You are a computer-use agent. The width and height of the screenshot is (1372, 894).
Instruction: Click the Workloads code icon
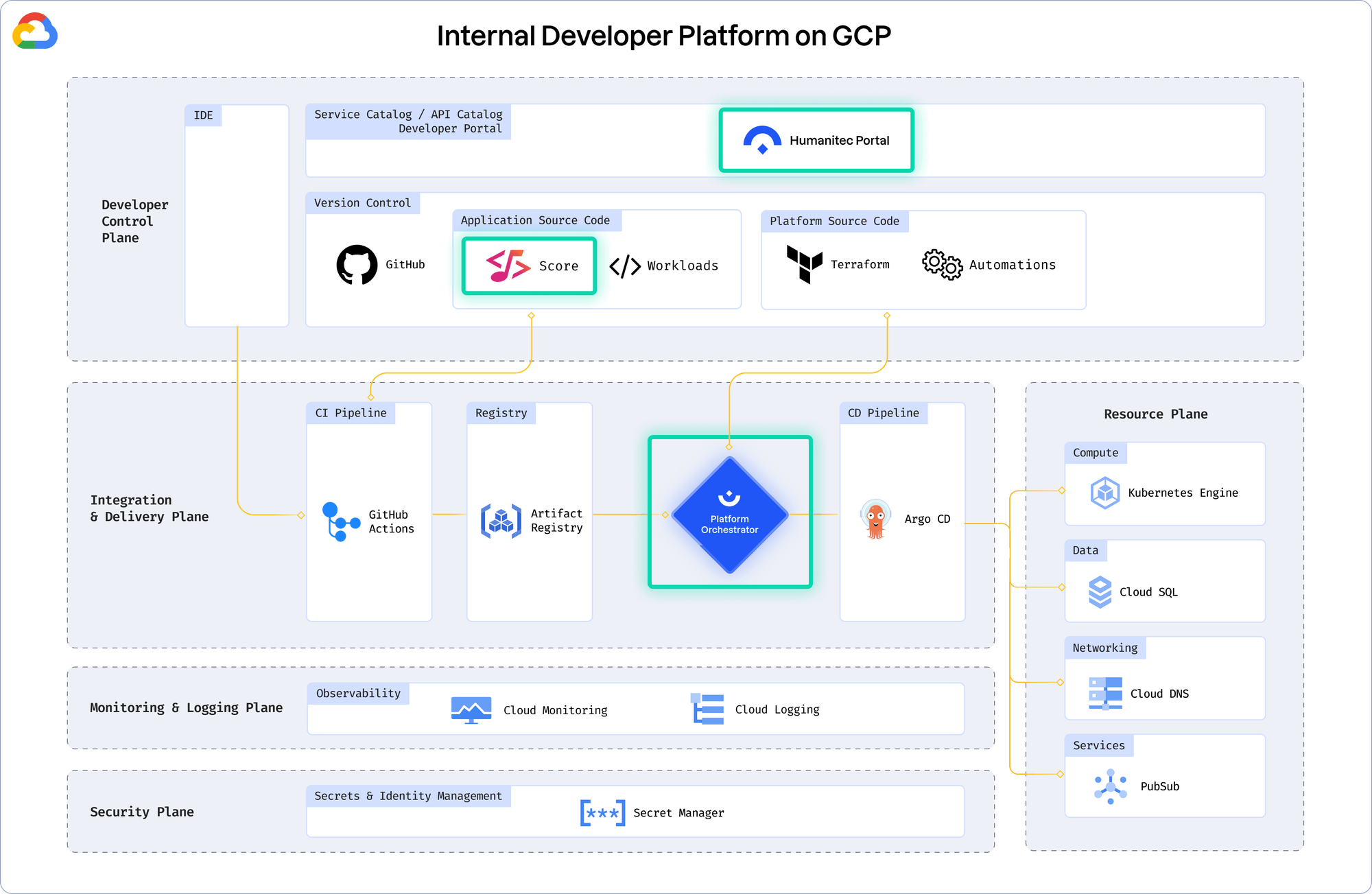coord(626,266)
